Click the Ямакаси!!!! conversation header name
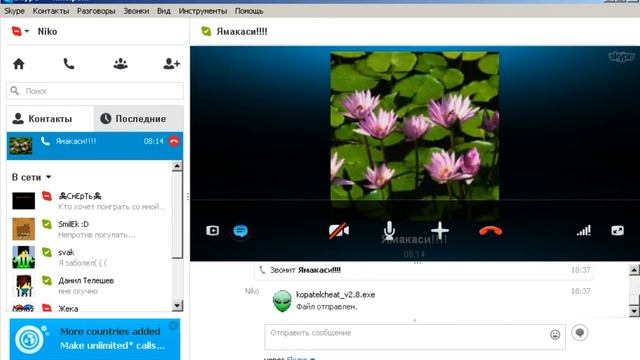 (242, 31)
